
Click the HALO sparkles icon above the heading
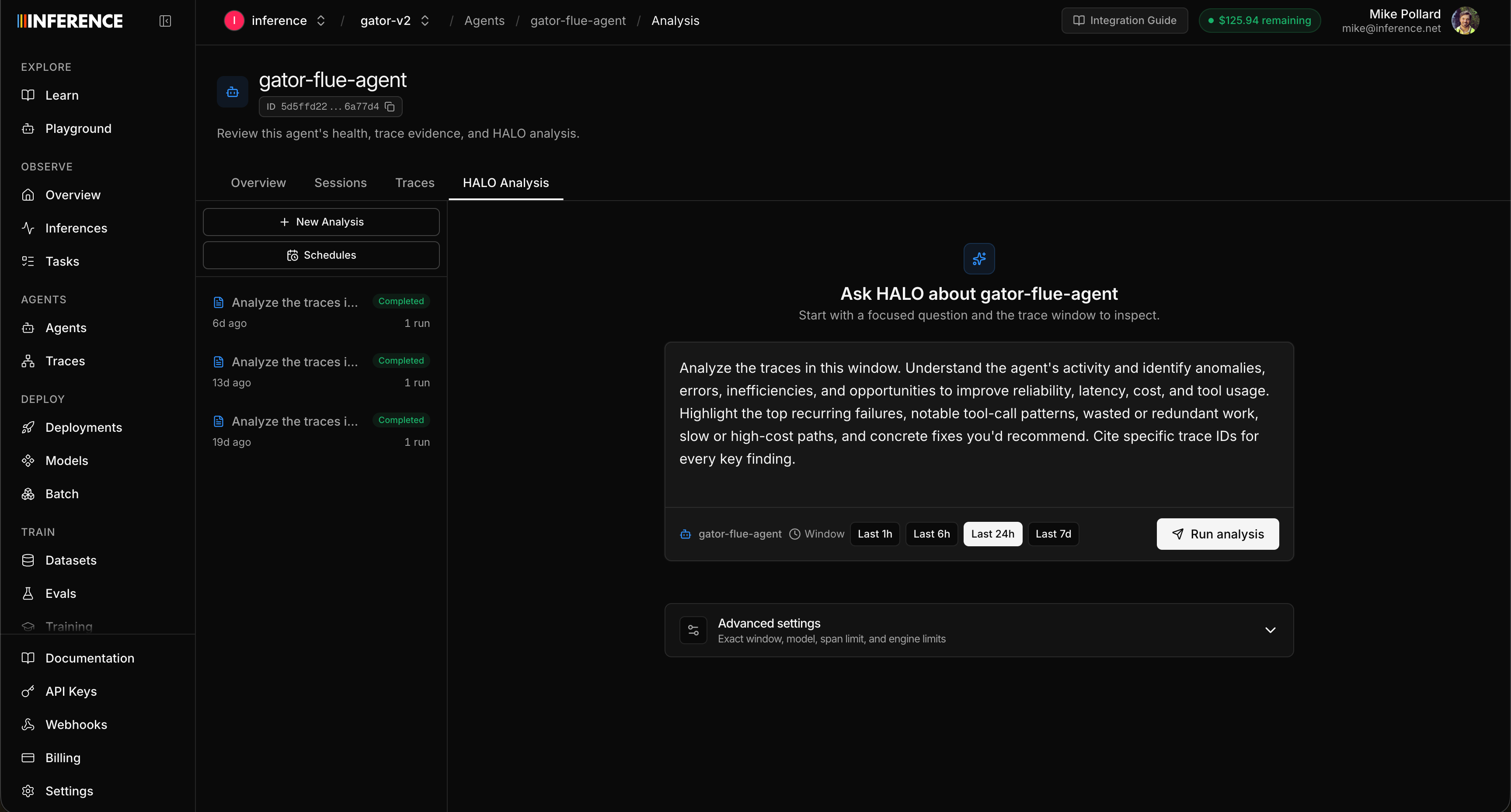pos(979,259)
